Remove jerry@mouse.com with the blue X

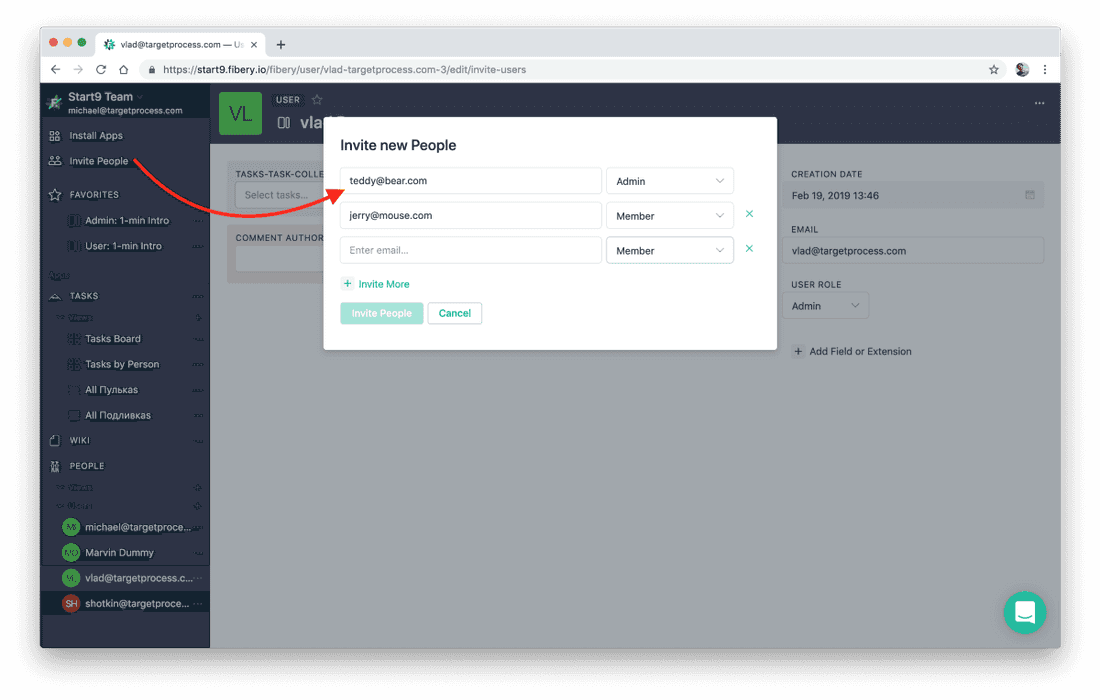coord(749,214)
